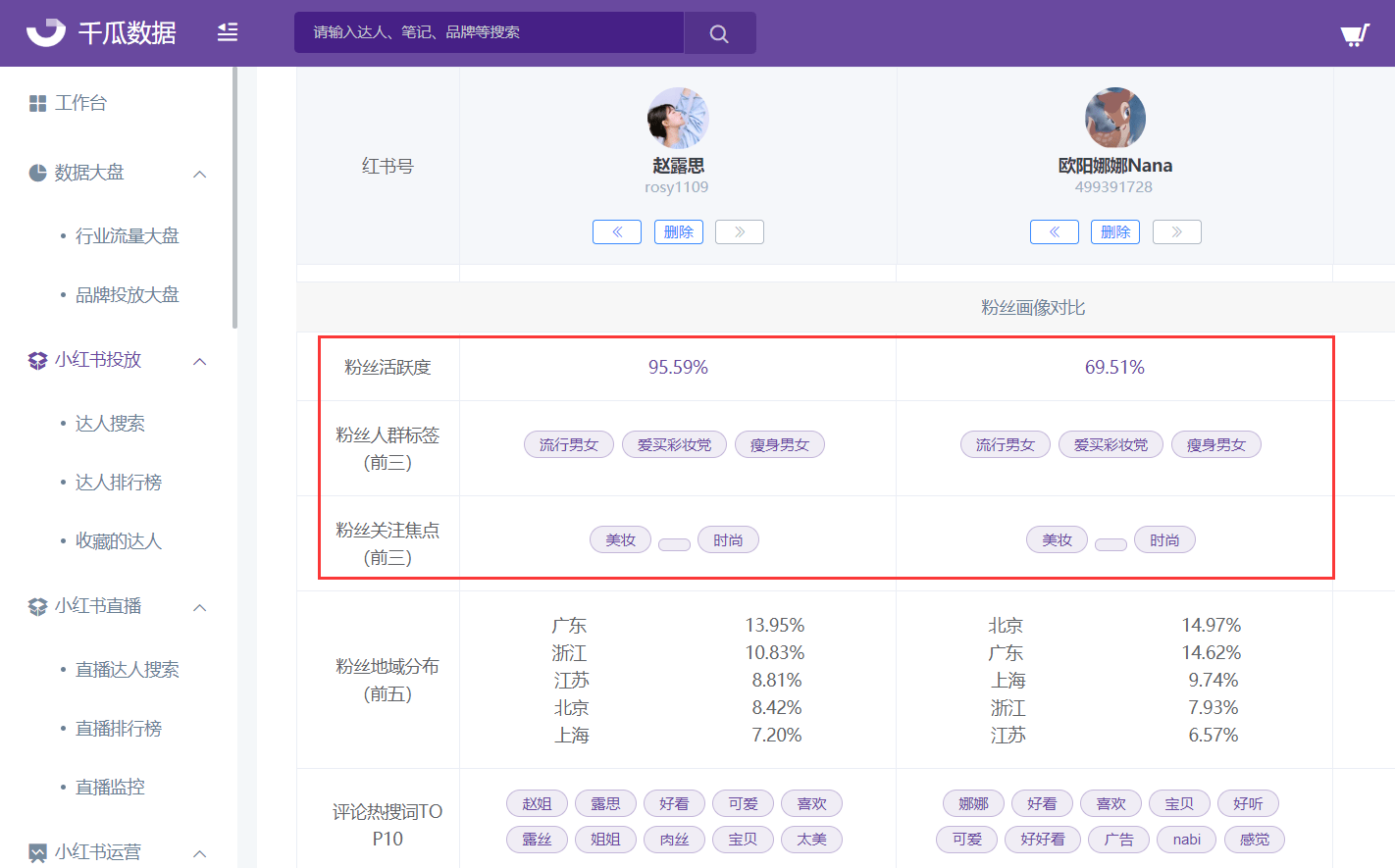Click 欧阳娜娜Nana's 美妆 focus tag
This screenshot has height=868, width=1395.
(1058, 539)
